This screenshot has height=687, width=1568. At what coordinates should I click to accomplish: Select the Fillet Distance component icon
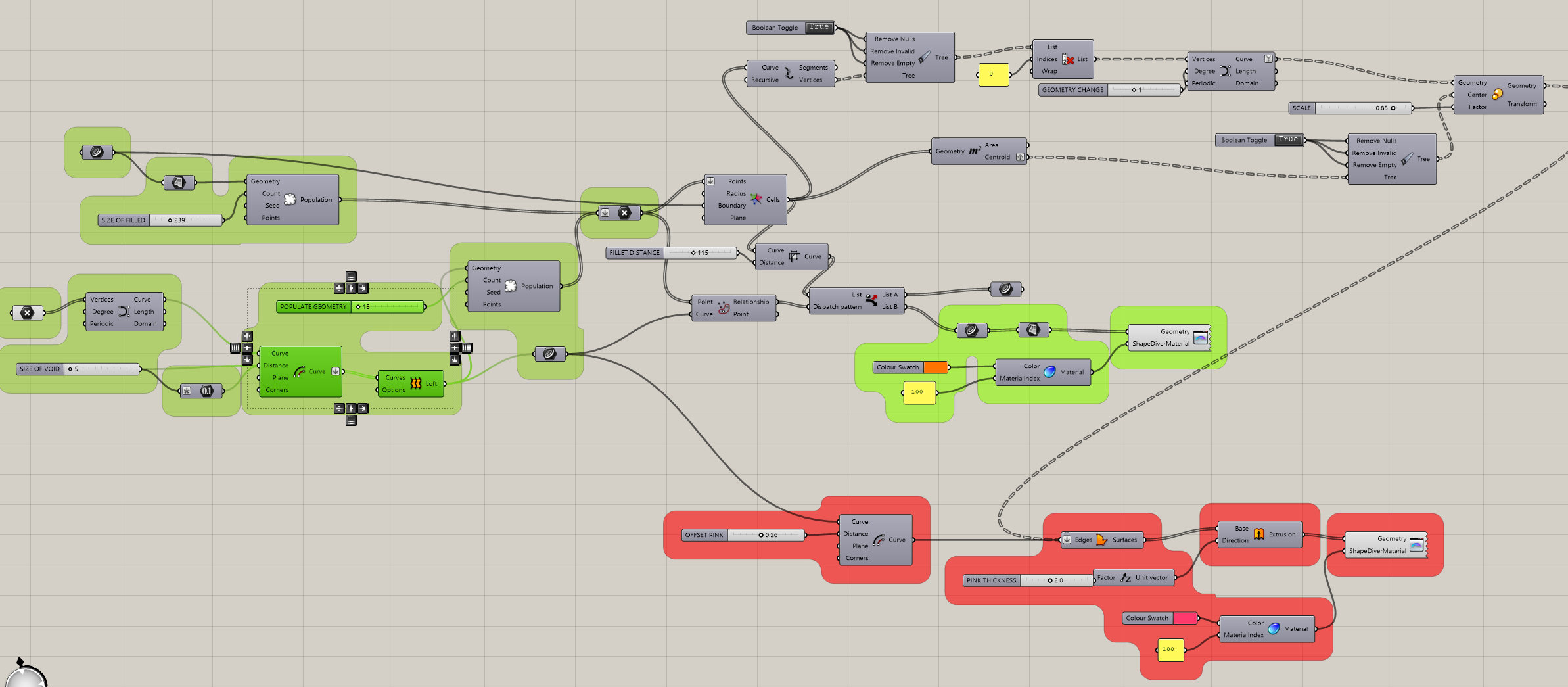794,256
